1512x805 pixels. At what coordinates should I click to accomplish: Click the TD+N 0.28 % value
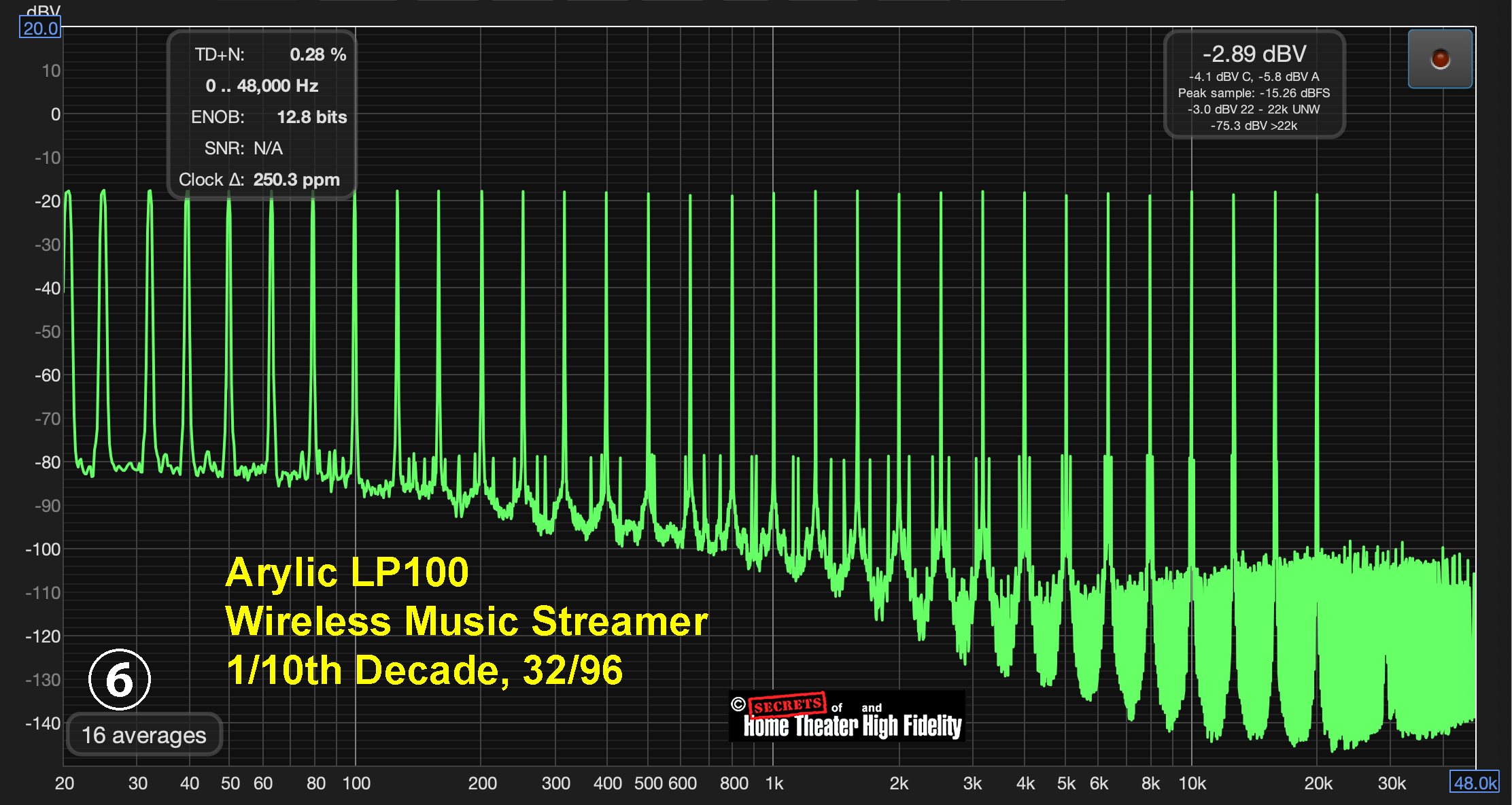(x=317, y=54)
